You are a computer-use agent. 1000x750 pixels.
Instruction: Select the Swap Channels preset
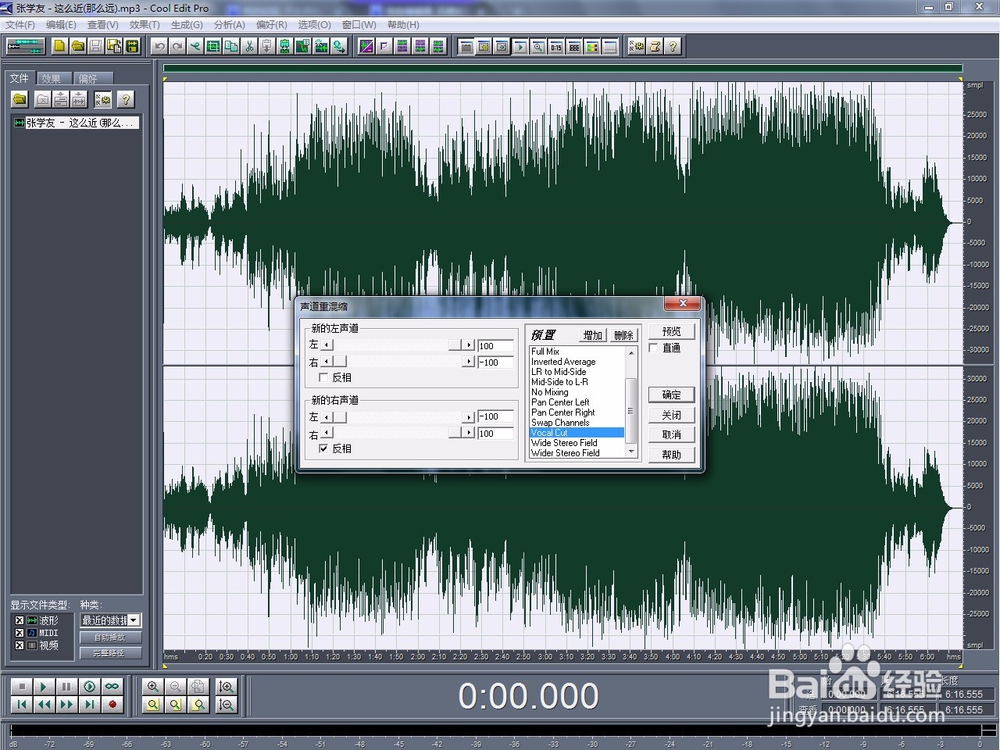pos(560,422)
